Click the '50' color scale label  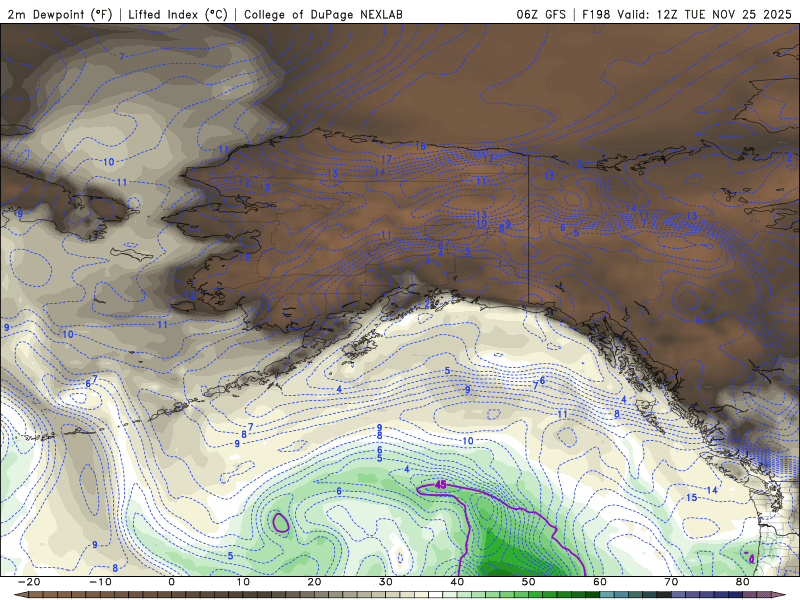pyautogui.click(x=529, y=582)
